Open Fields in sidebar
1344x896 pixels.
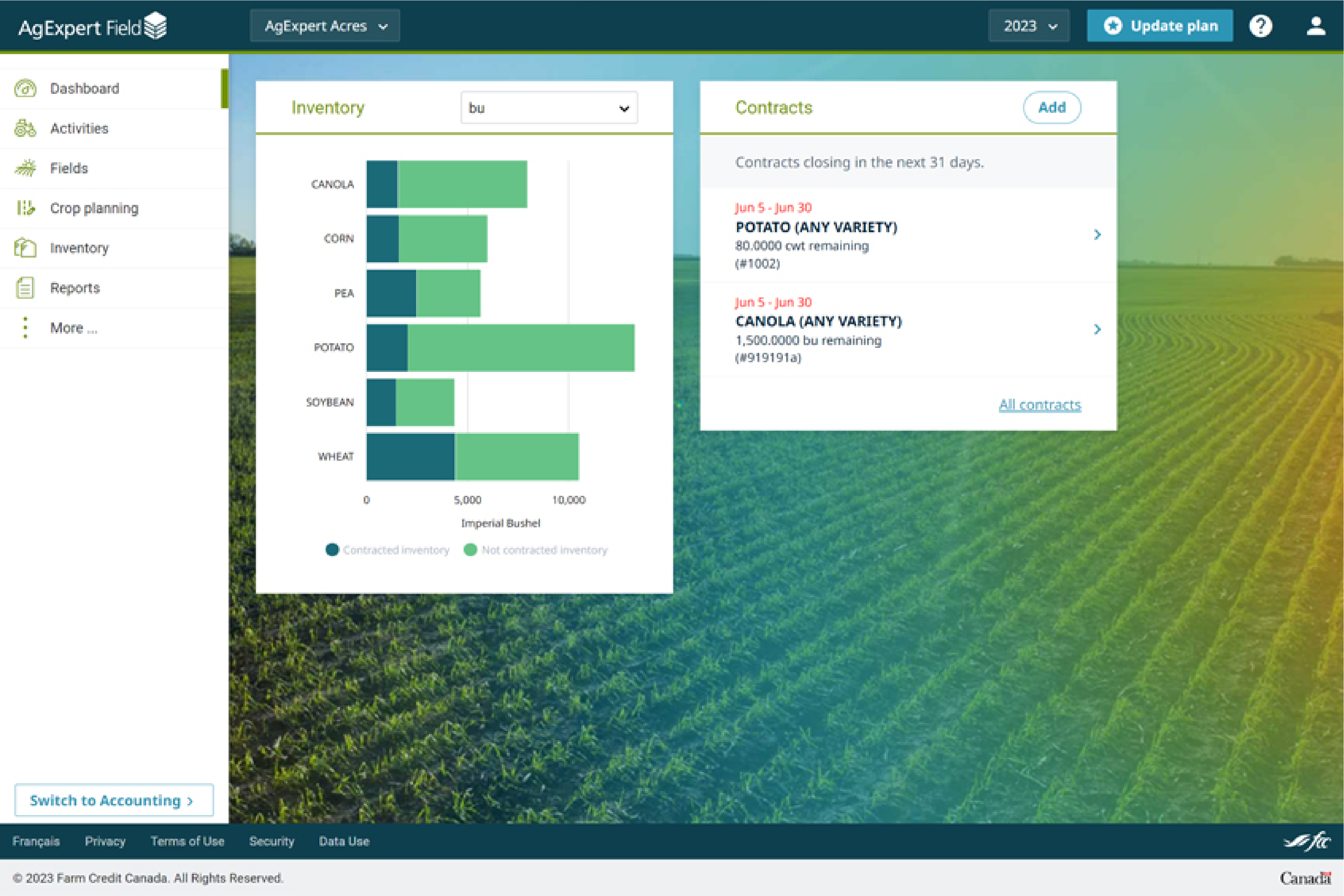coord(114,169)
